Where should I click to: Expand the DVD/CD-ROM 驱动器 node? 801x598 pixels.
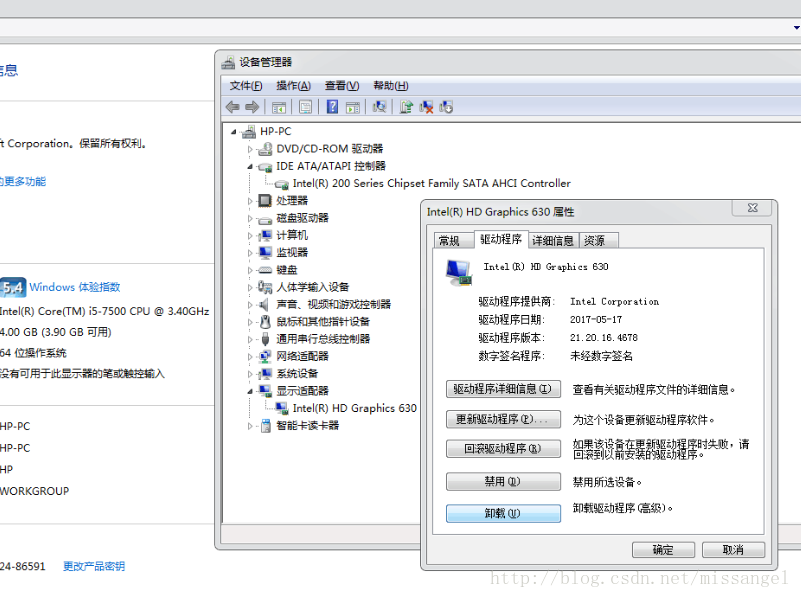(250, 150)
